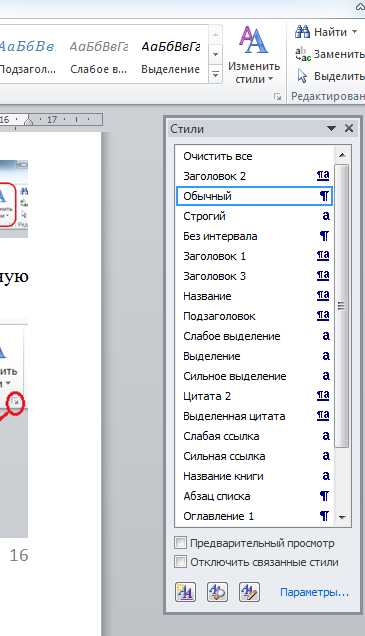Apply the Слабая ссылка style
365x636 pixels.
(x=254, y=436)
